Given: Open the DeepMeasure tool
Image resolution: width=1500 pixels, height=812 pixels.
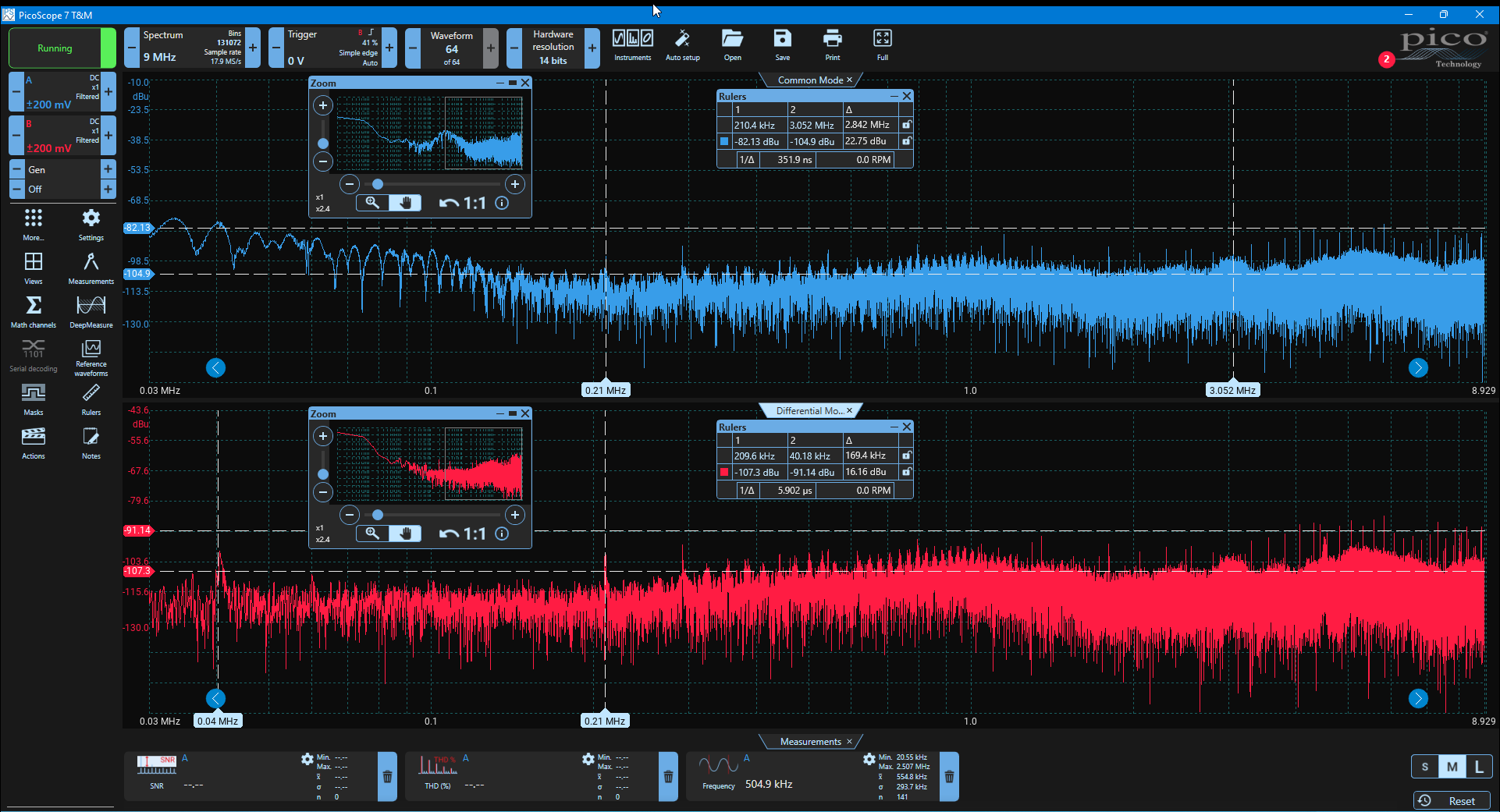Looking at the screenshot, I should coord(91,310).
